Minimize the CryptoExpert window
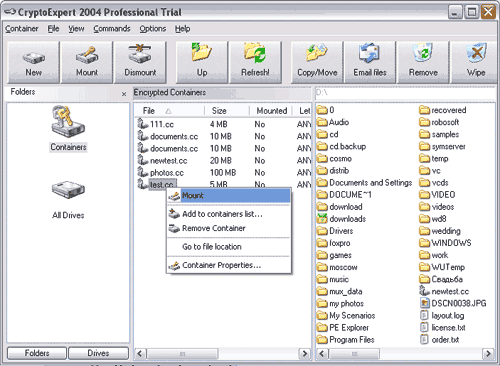Viewport: 500px width, 366px height. [455, 12]
